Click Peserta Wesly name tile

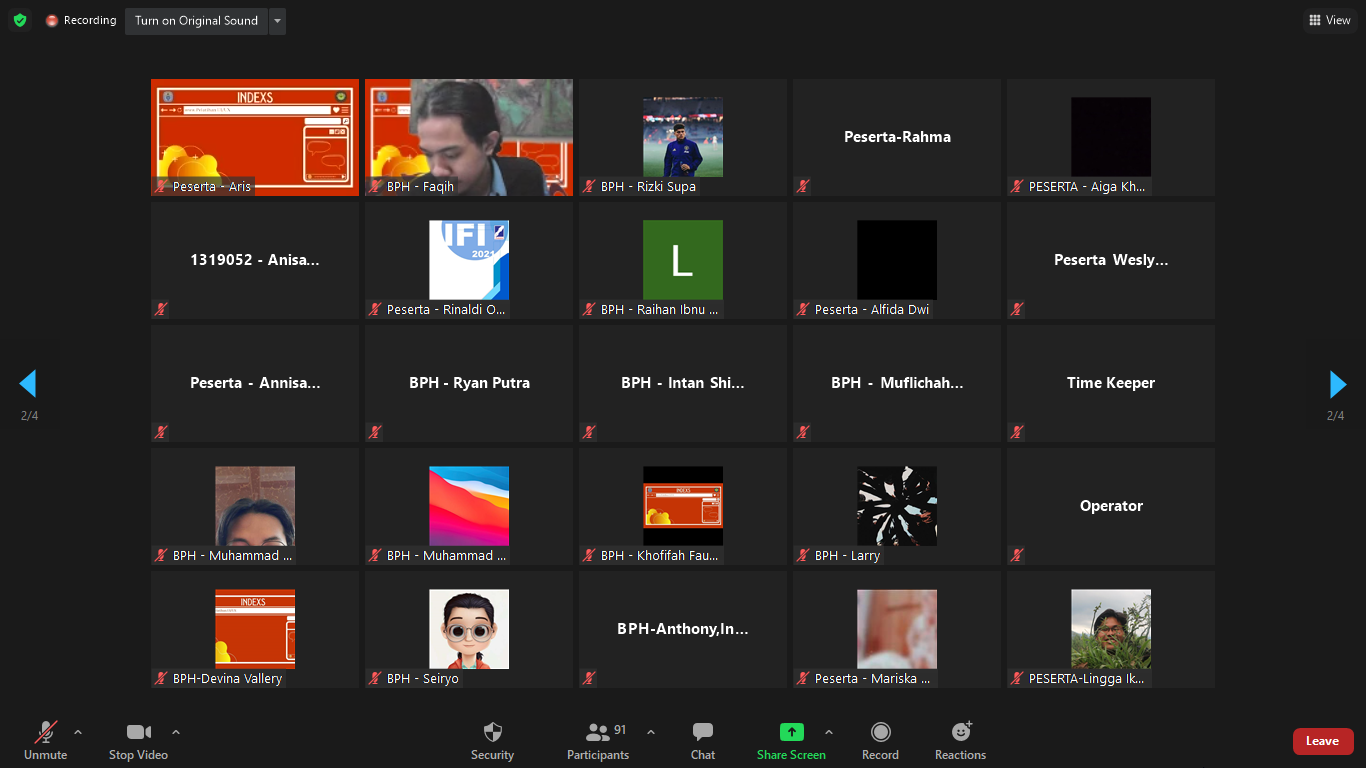click(x=1111, y=260)
